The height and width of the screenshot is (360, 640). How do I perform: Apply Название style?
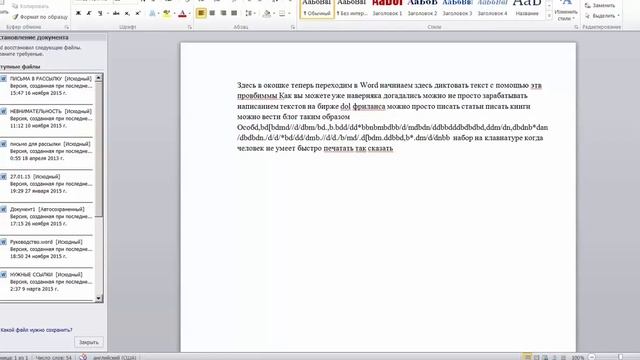click(x=527, y=8)
